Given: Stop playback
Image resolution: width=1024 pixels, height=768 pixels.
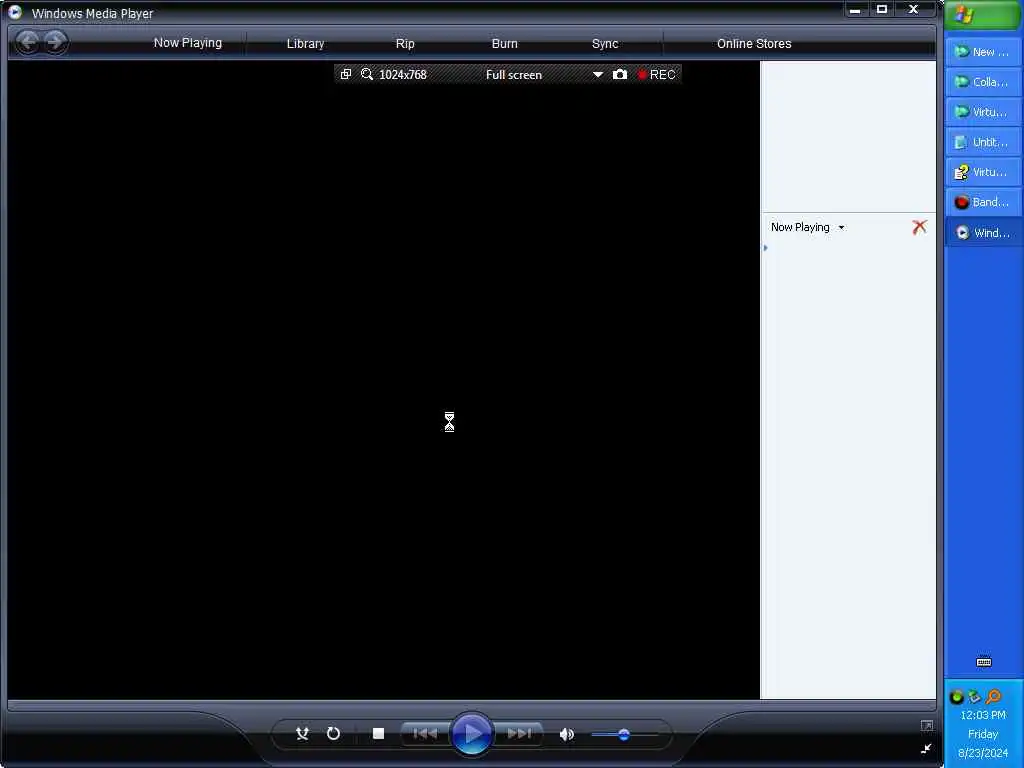Looking at the screenshot, I should click(x=378, y=733).
